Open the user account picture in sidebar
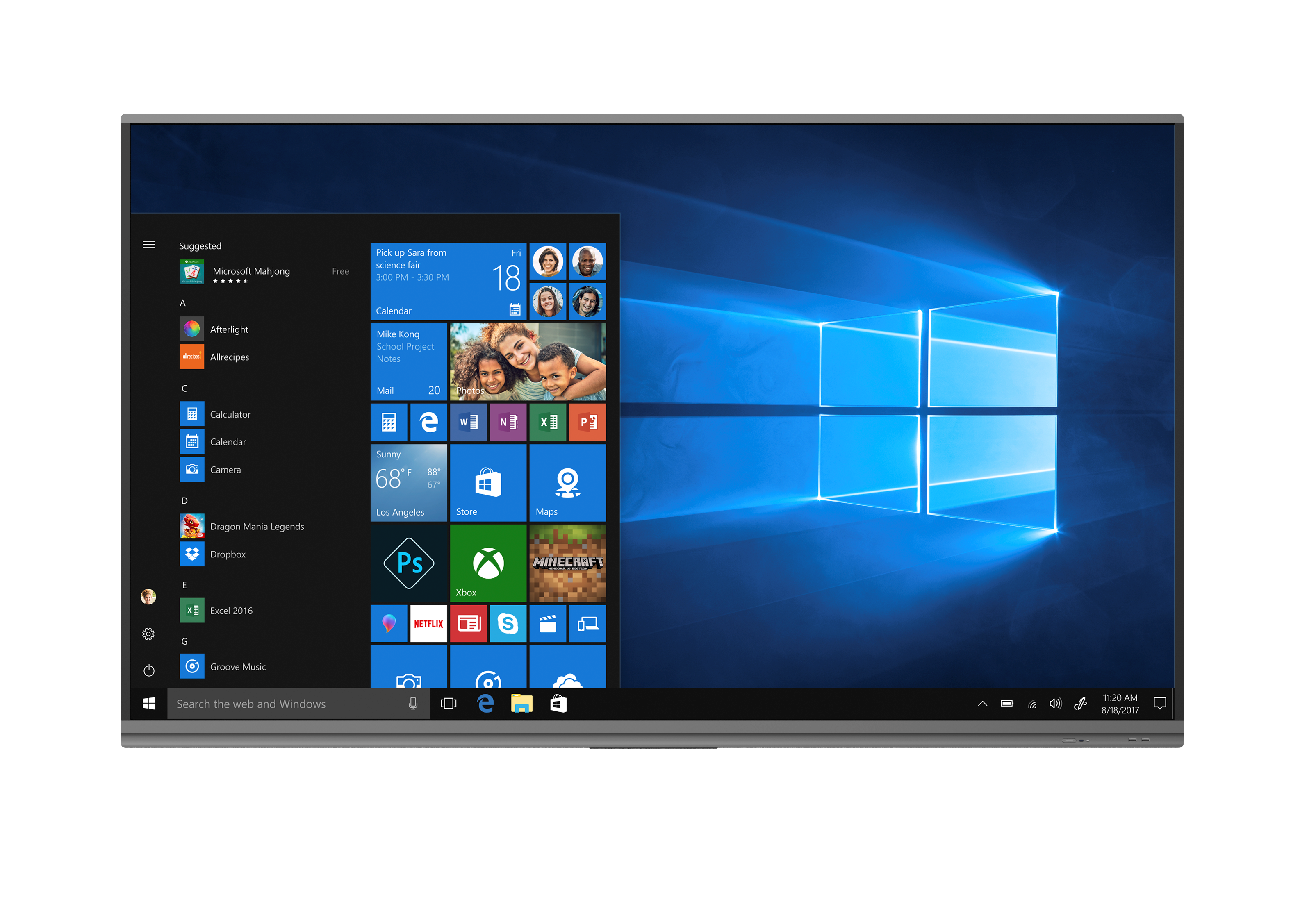Screen dimensions: 1316x911 (148, 597)
